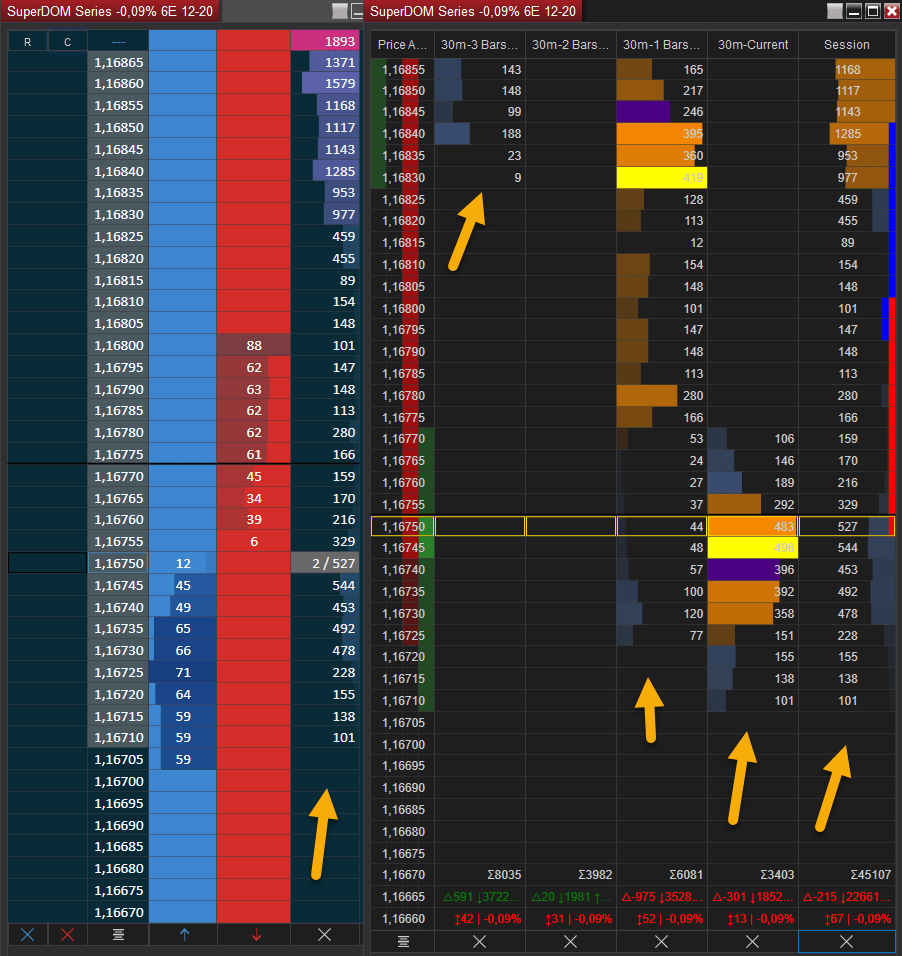Click the orange 483 cell in 30m-Current column
This screenshot has width=902, height=956.
[x=753, y=526]
